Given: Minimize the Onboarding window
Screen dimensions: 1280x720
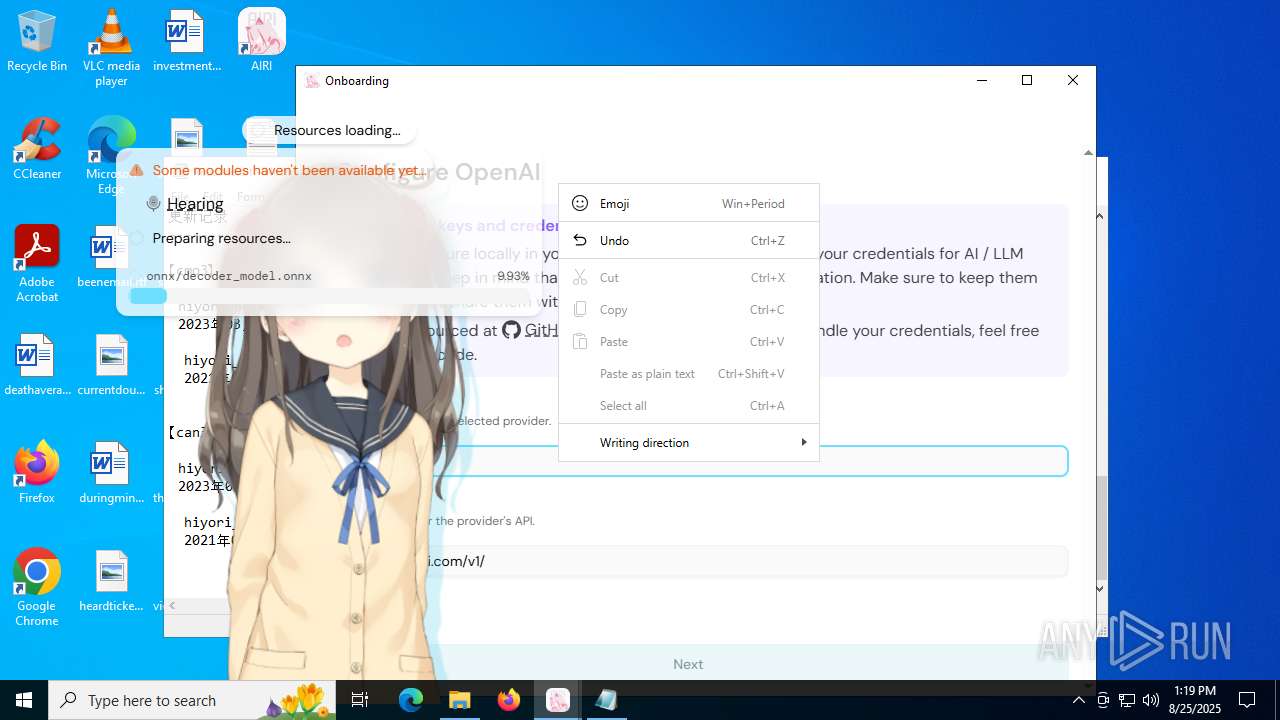Looking at the screenshot, I should (x=981, y=80).
